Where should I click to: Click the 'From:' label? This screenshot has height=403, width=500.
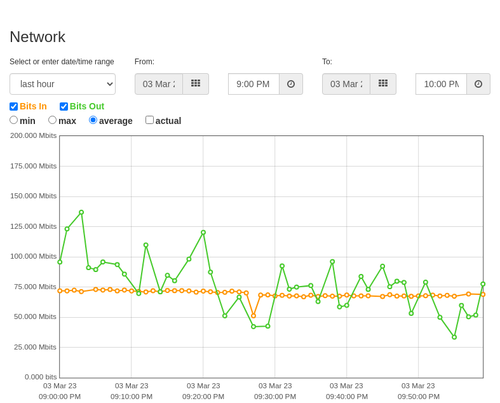pyautogui.click(x=144, y=62)
